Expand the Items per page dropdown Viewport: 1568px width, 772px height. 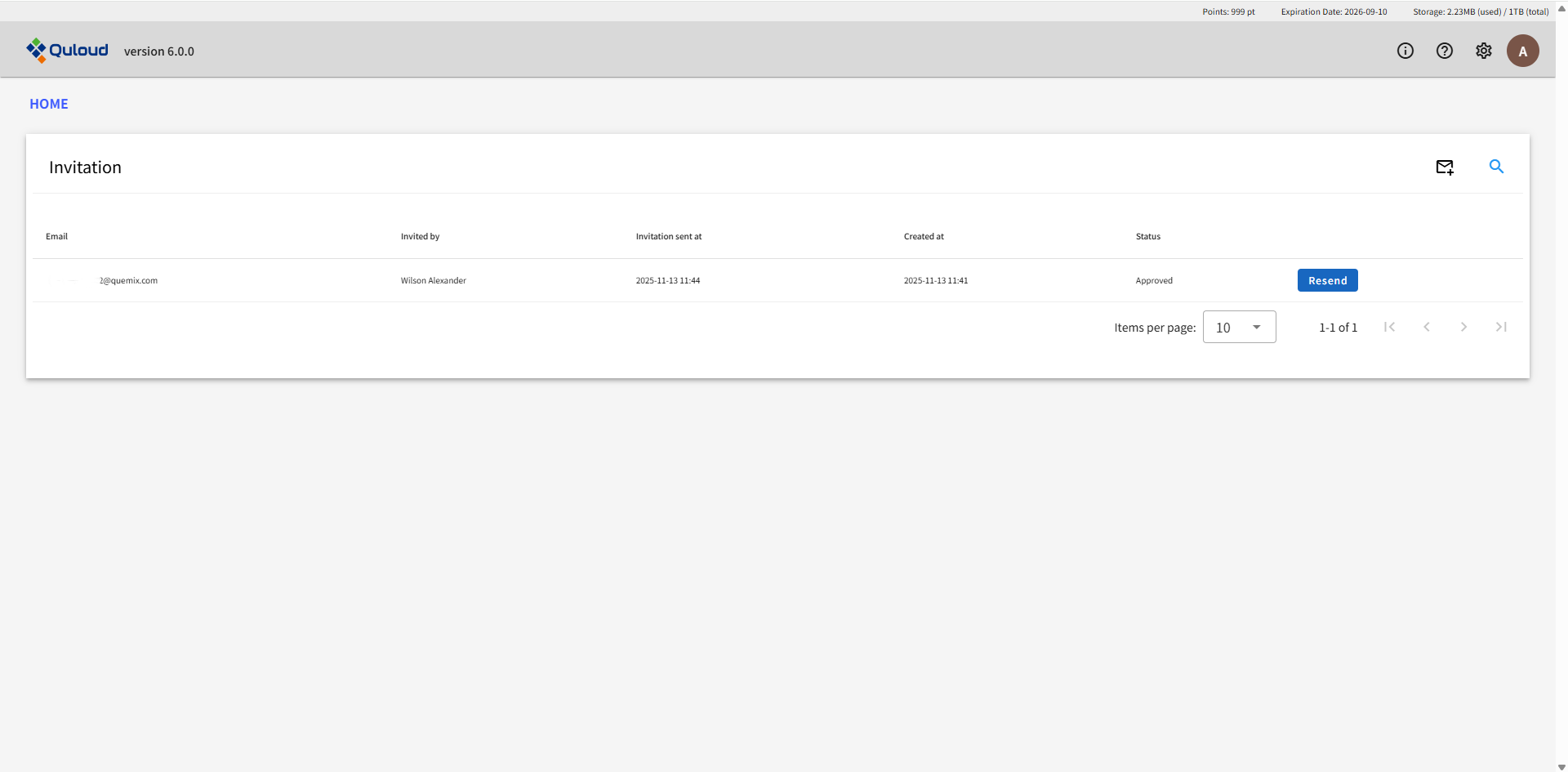coord(1239,327)
